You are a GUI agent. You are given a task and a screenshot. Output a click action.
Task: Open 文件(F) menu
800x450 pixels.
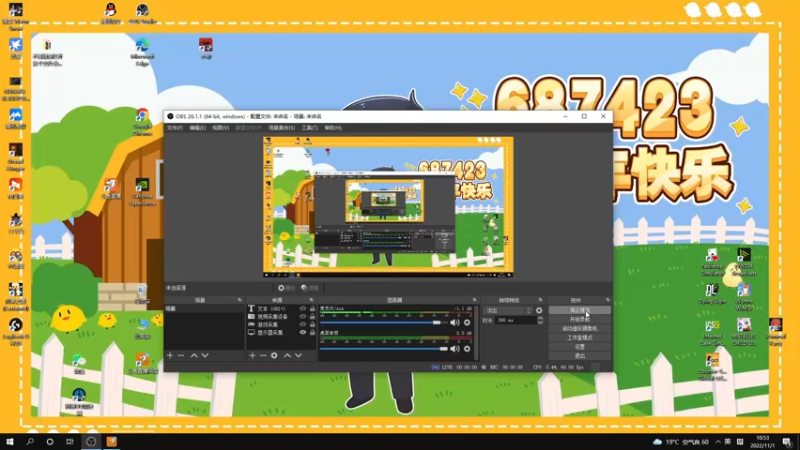[174, 128]
